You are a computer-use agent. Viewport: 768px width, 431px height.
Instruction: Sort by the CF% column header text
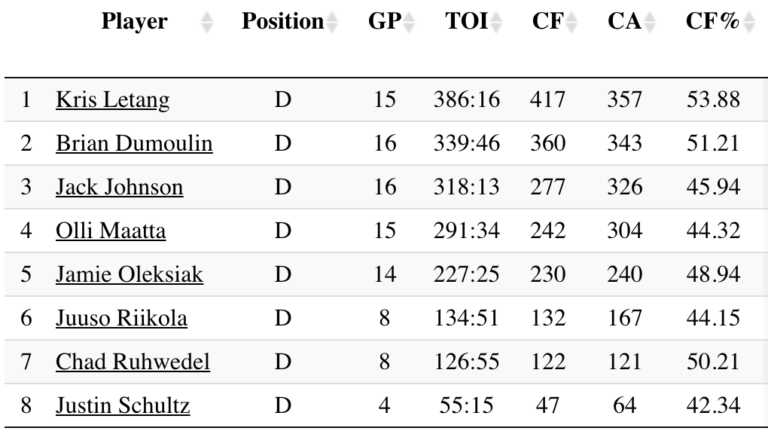pos(712,22)
